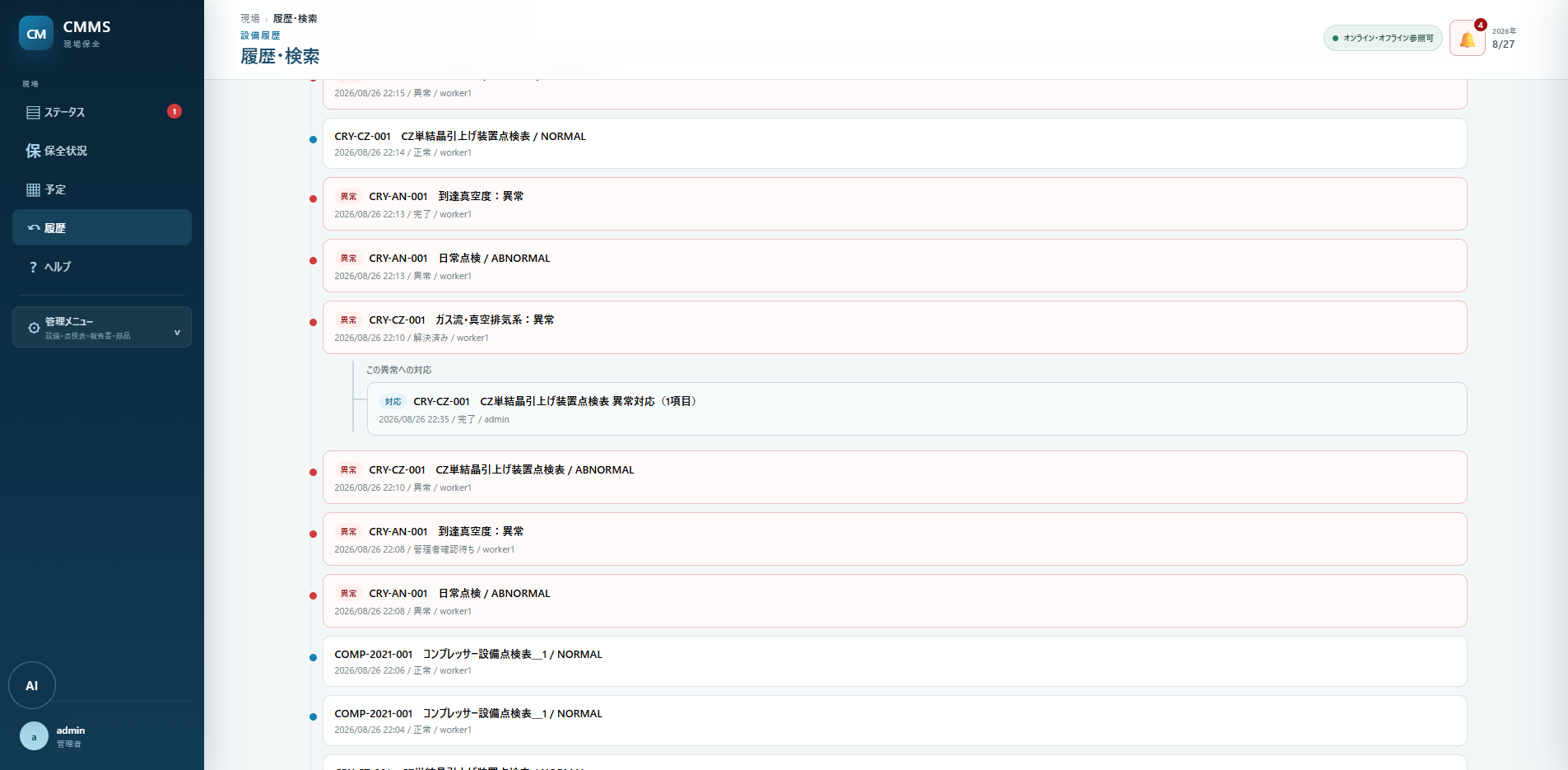The height and width of the screenshot is (770, 1568).
Task: Click the CM logo icon
Action: (36, 34)
